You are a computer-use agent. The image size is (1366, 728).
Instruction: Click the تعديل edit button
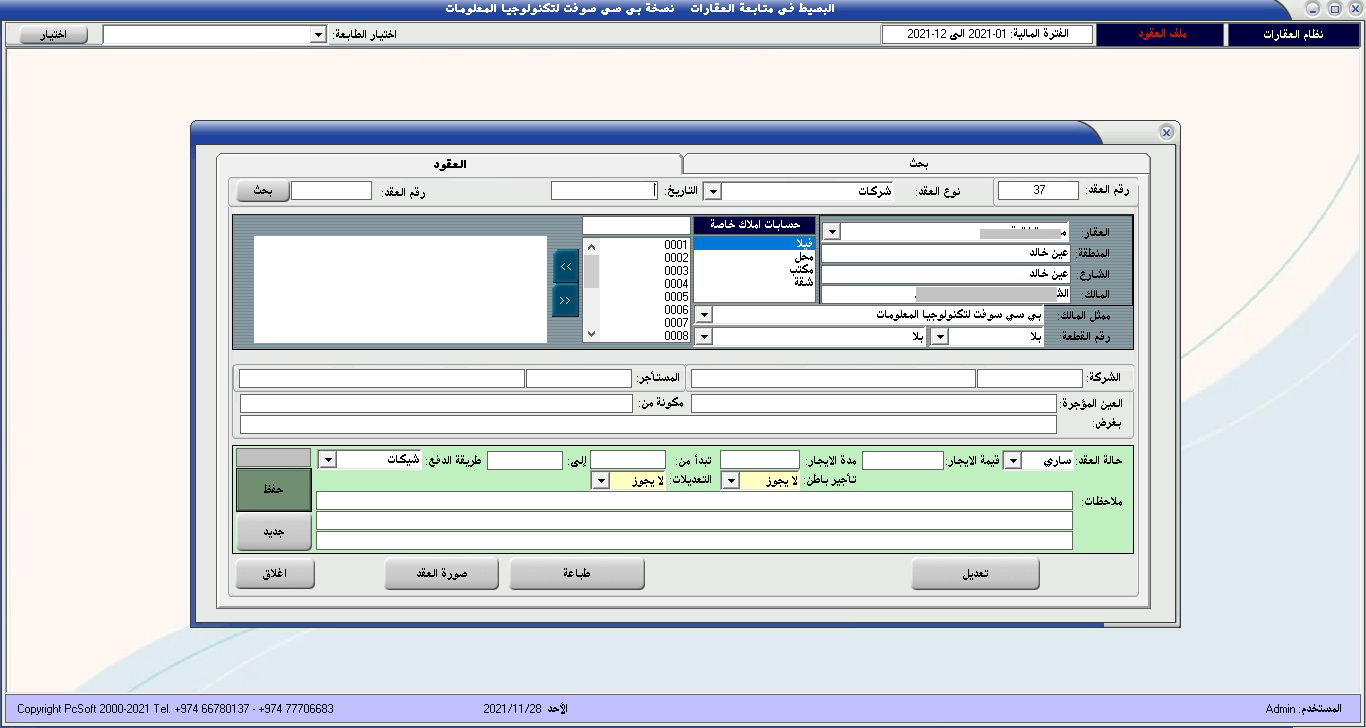(x=975, y=574)
